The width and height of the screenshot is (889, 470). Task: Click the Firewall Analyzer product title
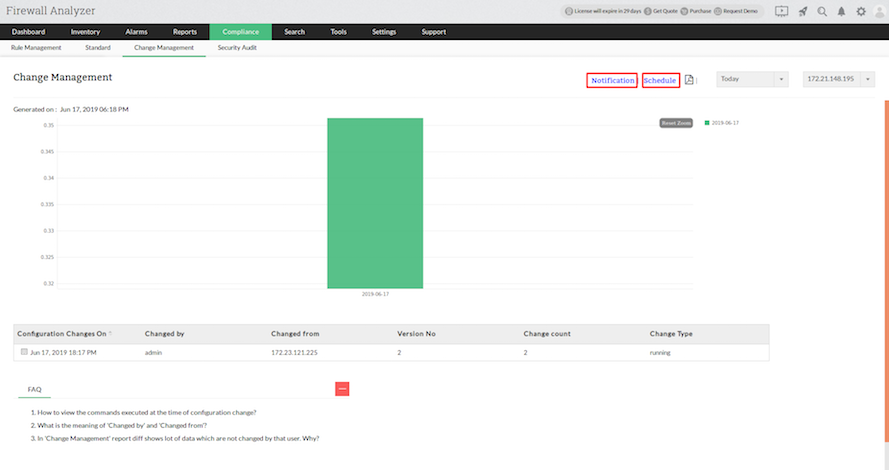point(50,11)
